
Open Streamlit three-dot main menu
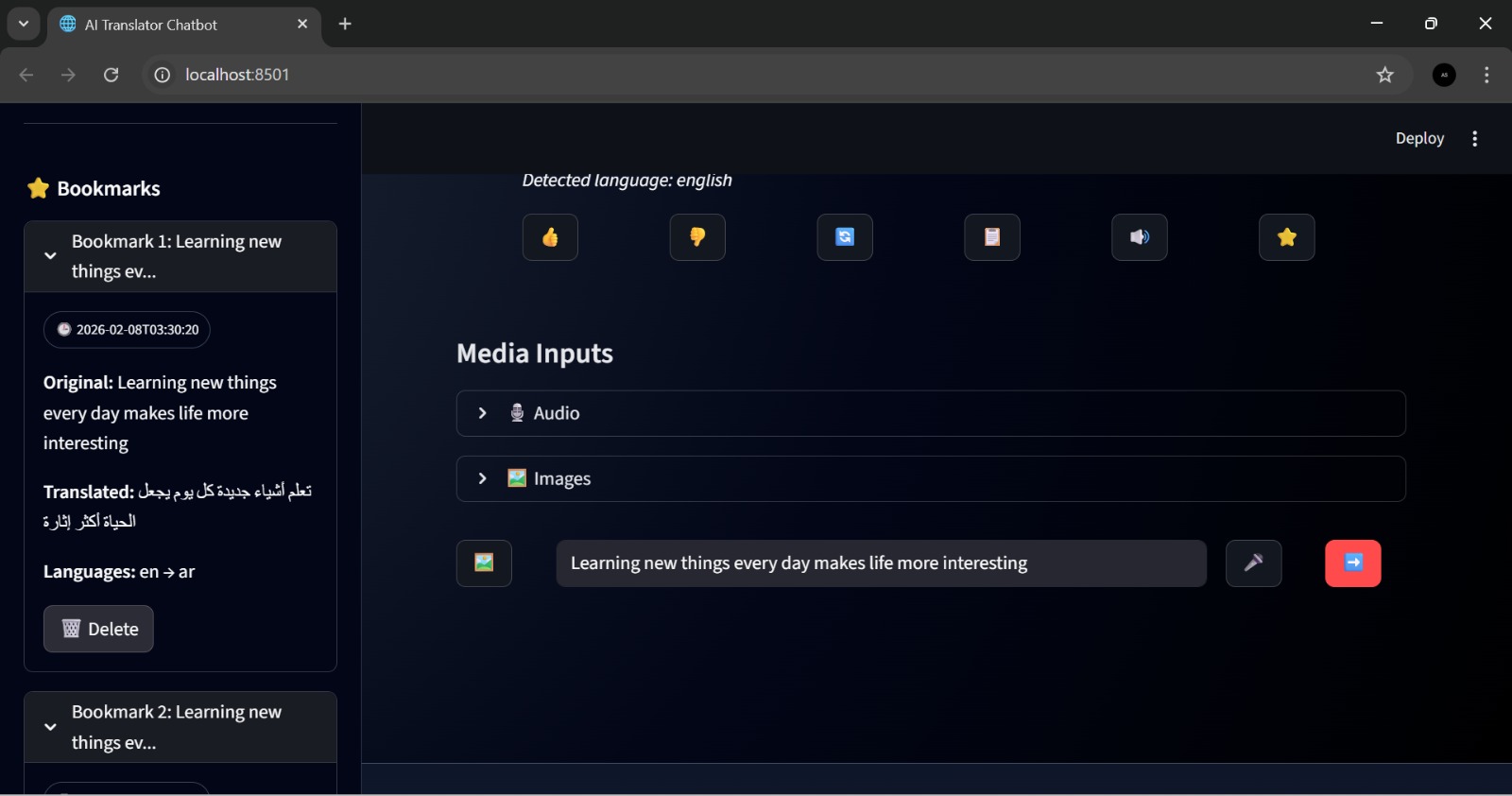tap(1475, 139)
